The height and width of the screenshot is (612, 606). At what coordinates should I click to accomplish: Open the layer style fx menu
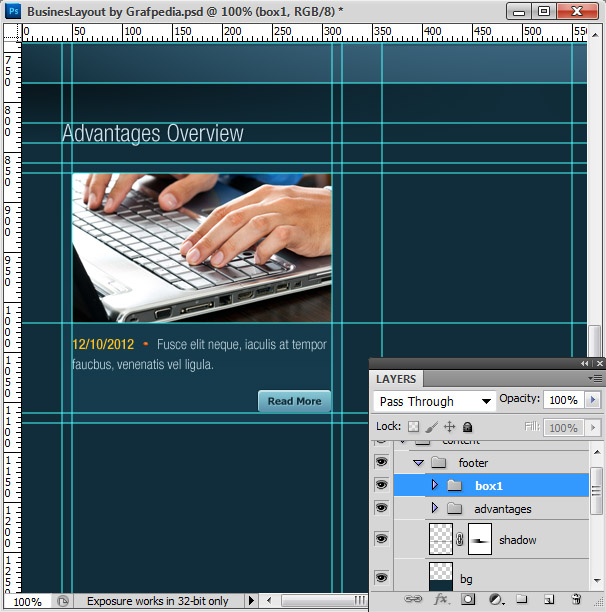tap(441, 599)
